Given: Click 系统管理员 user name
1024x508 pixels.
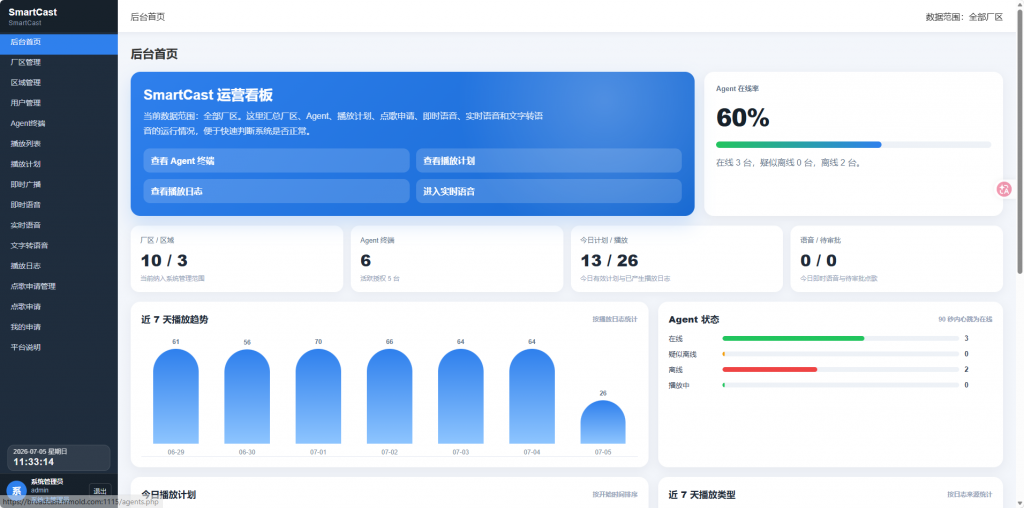Looking at the screenshot, I should tap(47, 481).
